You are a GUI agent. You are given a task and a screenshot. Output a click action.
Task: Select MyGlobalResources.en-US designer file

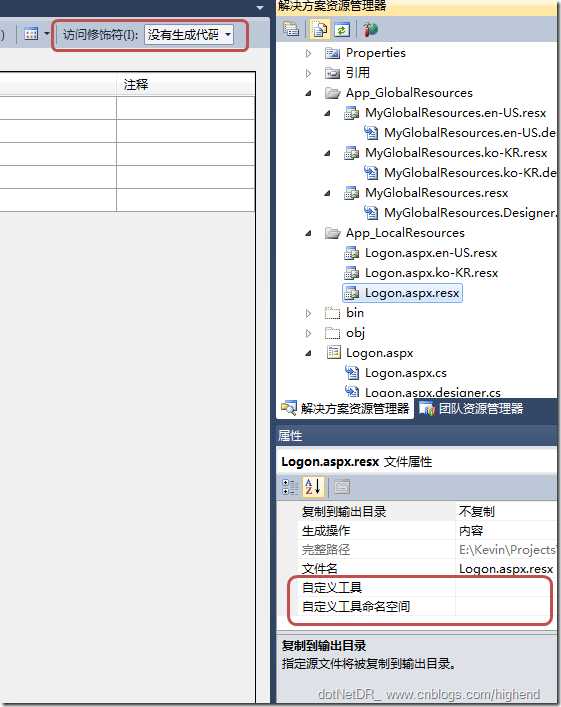point(470,133)
